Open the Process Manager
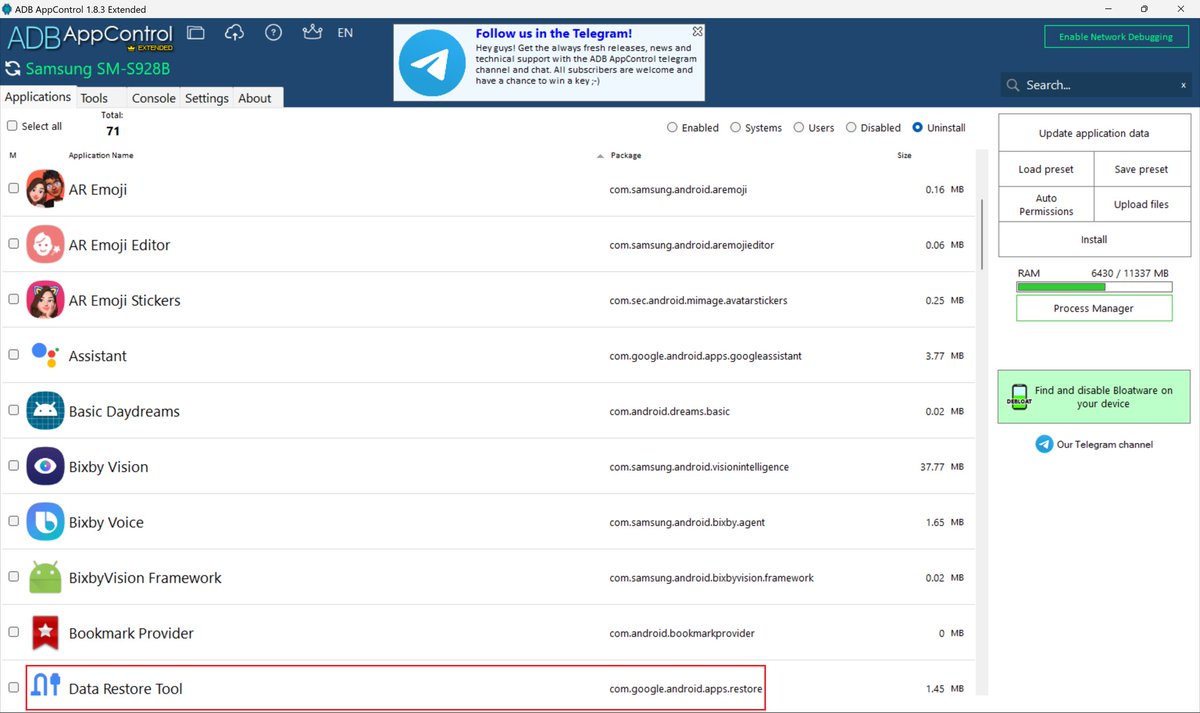 click(x=1094, y=308)
